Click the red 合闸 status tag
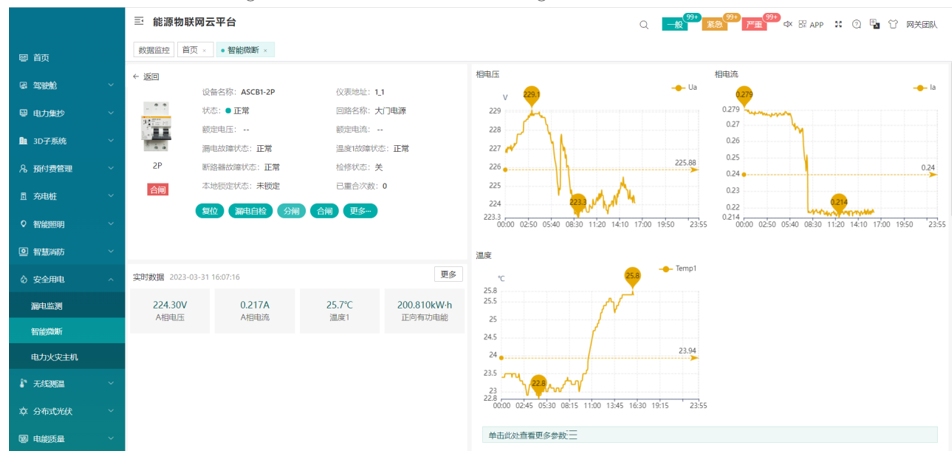 click(x=157, y=190)
